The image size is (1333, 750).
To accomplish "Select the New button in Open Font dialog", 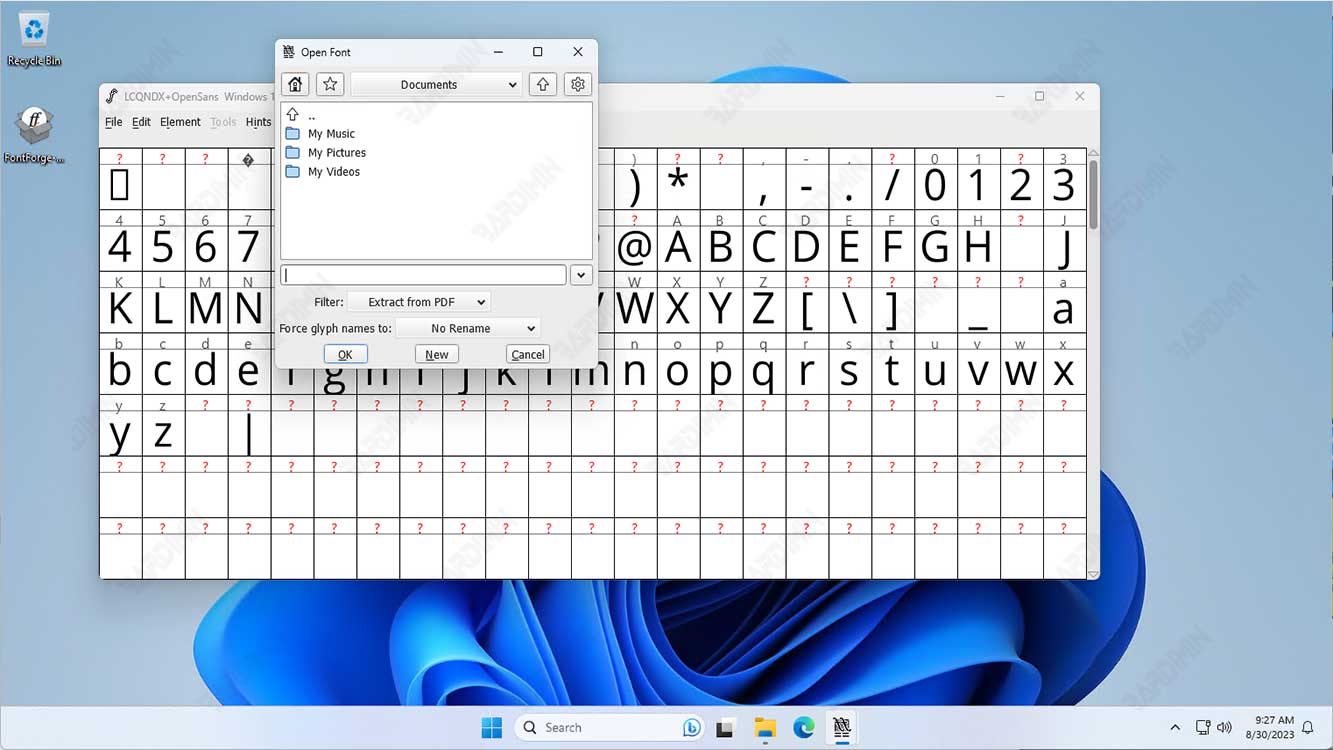I will tap(437, 354).
